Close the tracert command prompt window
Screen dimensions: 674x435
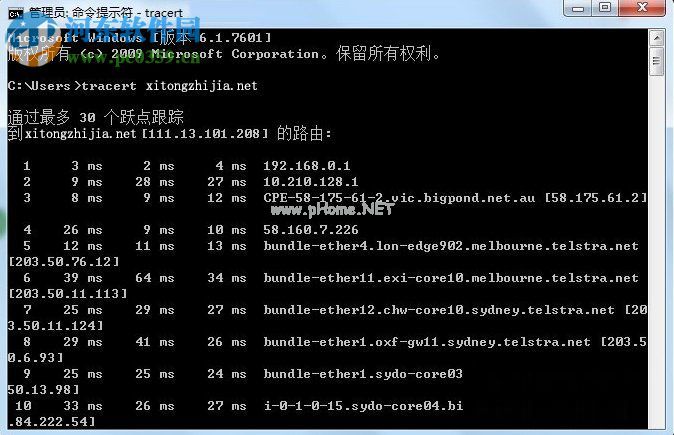pos(642,8)
